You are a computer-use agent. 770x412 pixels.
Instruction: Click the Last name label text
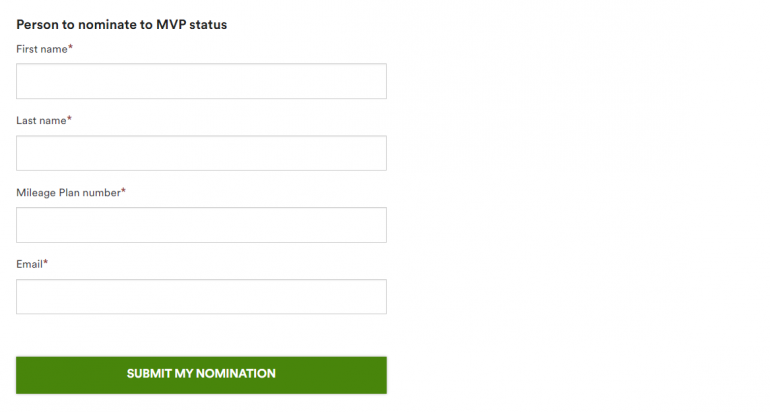tap(40, 121)
